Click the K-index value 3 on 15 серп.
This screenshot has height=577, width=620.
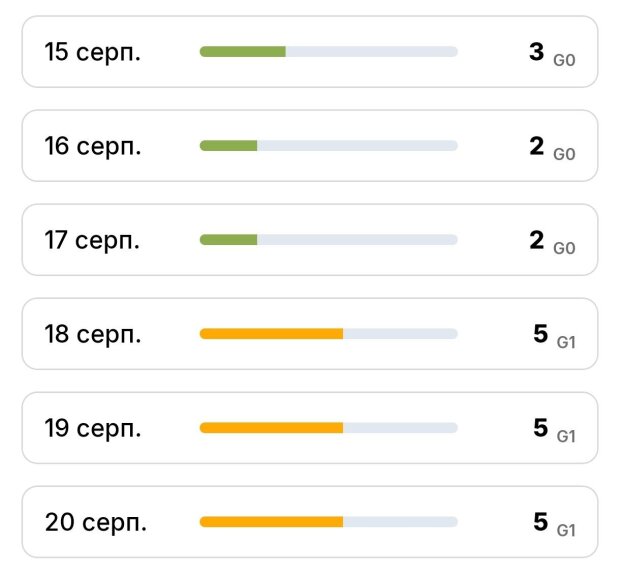(x=537, y=52)
